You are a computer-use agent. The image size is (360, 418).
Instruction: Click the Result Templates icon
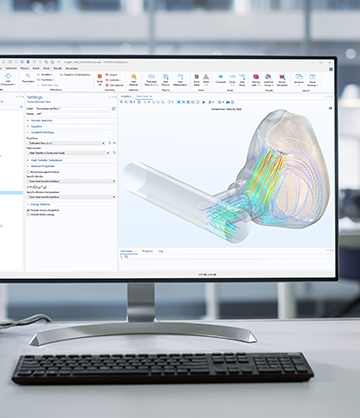[282, 80]
